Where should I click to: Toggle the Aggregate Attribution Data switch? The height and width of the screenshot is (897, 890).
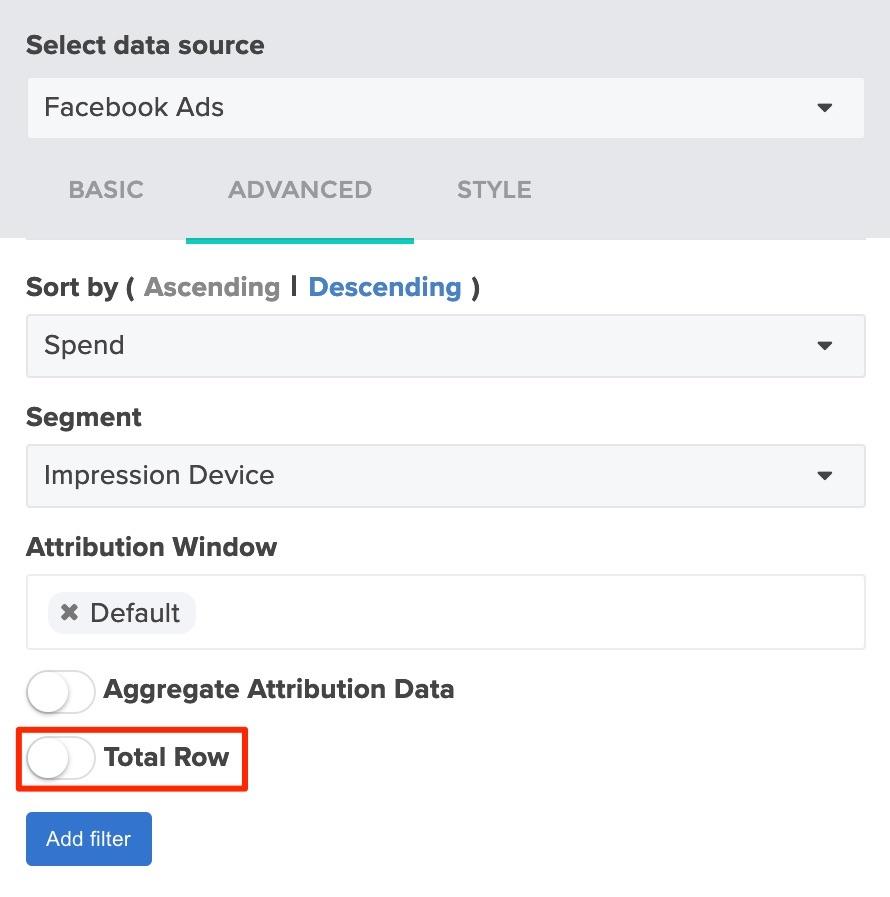tap(60, 691)
